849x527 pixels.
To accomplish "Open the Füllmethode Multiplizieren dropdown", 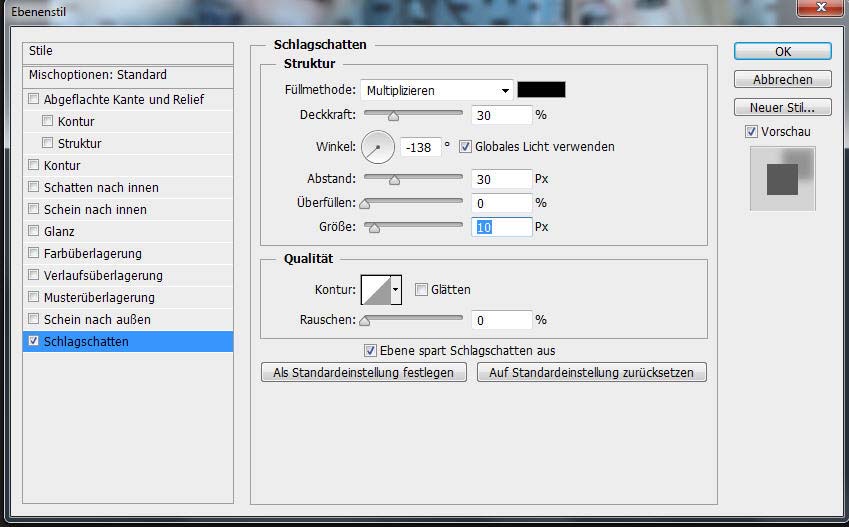I will [x=437, y=90].
